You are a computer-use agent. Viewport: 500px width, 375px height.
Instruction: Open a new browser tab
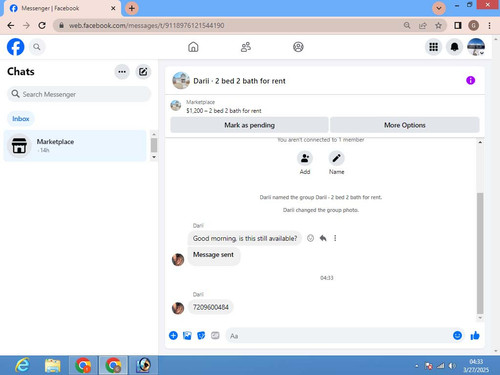point(132,8)
